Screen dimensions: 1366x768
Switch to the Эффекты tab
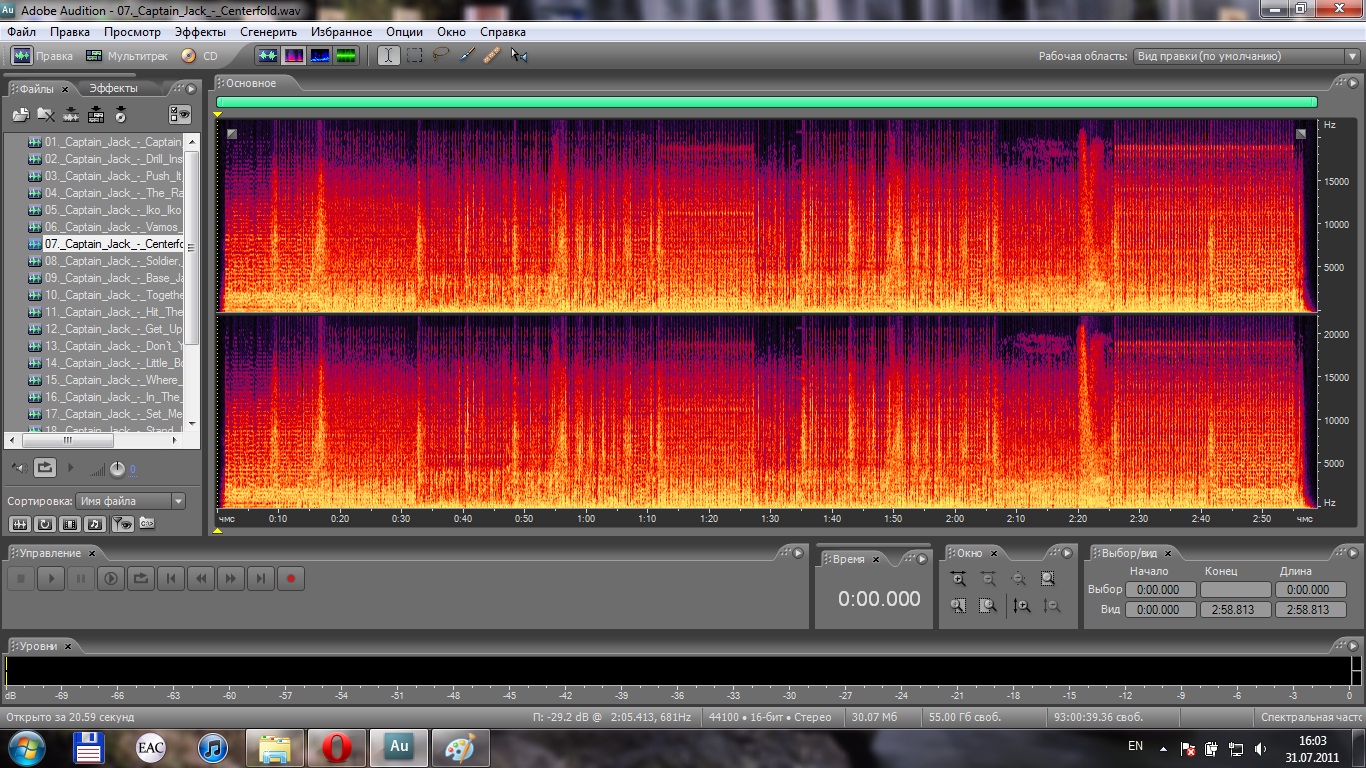[114, 89]
